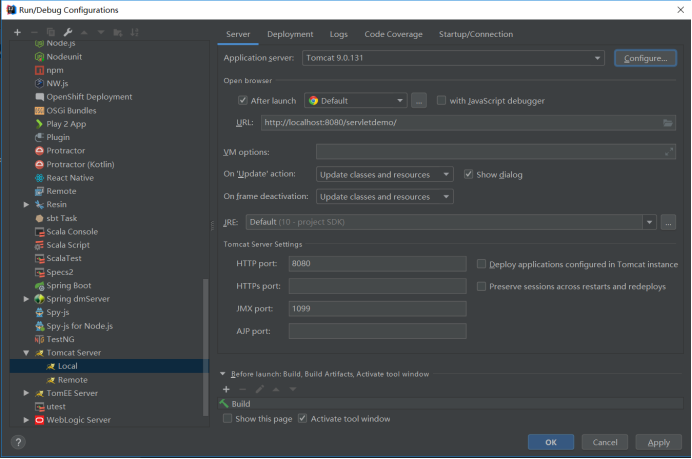Open On frame deactivation dropdown
The height and width of the screenshot is (459, 692).
(x=384, y=196)
